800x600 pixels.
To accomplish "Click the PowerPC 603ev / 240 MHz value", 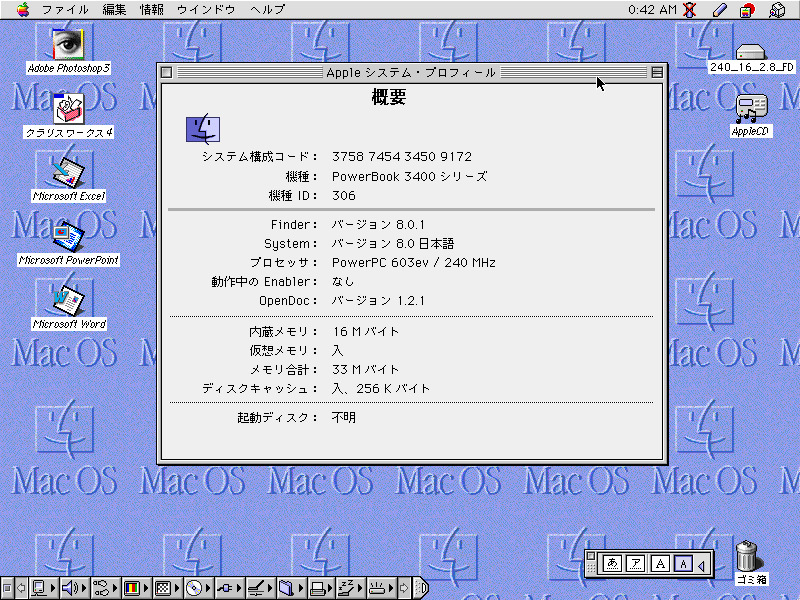I will tap(414, 263).
